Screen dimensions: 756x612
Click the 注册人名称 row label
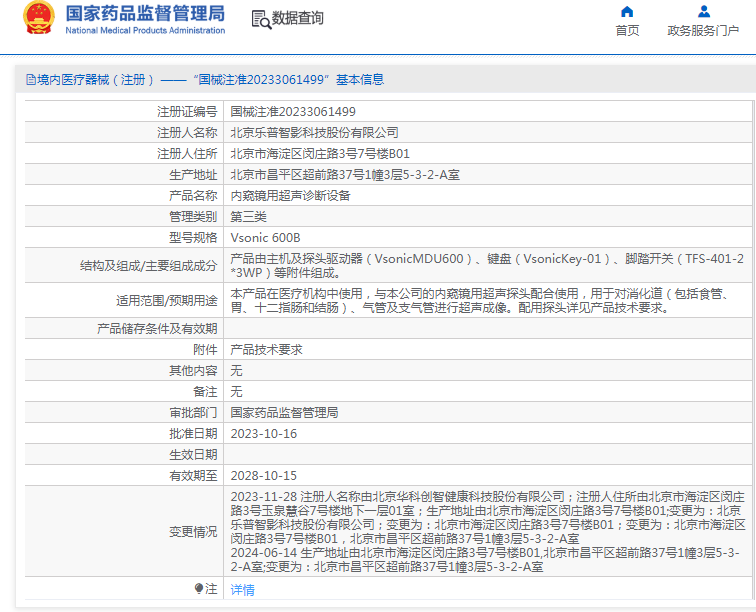(187, 133)
